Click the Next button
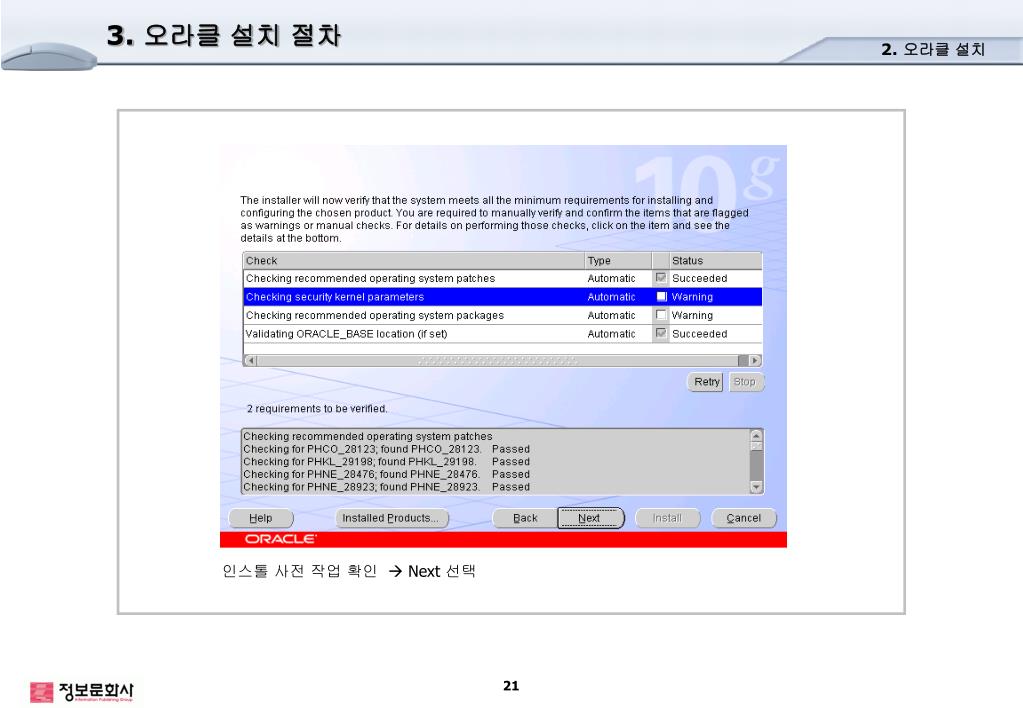 point(590,518)
